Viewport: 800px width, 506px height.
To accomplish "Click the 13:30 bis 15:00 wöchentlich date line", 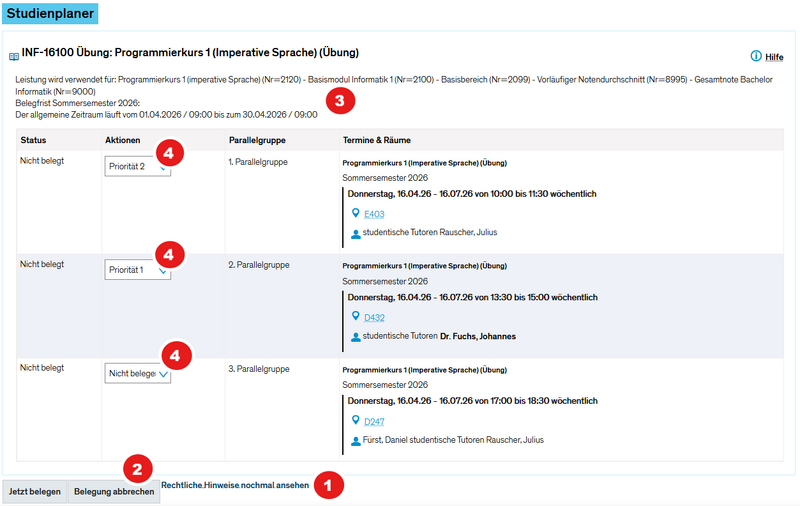I will [472, 297].
